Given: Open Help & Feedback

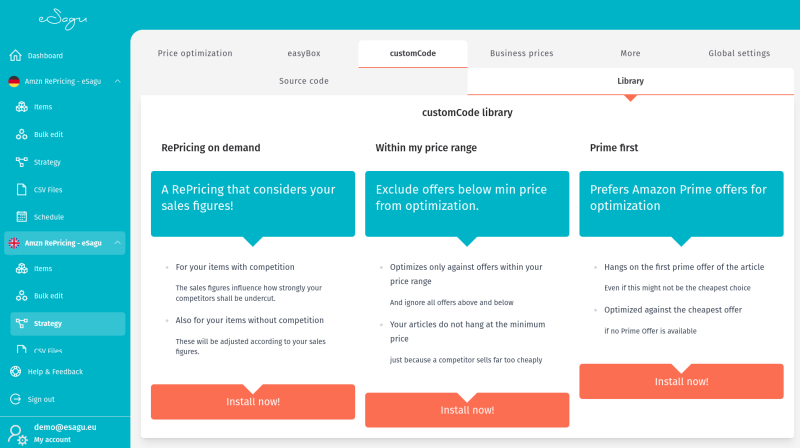Looking at the screenshot, I should point(55,372).
